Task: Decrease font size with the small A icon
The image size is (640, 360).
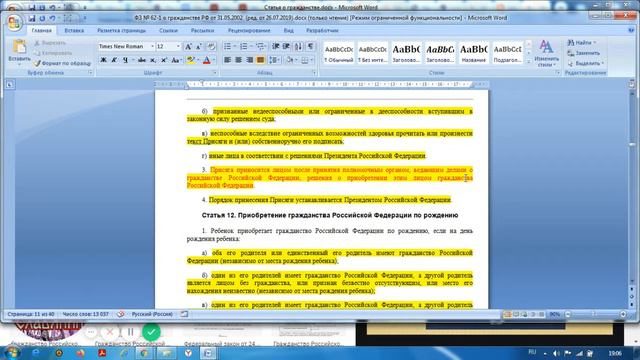Action: pyautogui.click(x=199, y=47)
